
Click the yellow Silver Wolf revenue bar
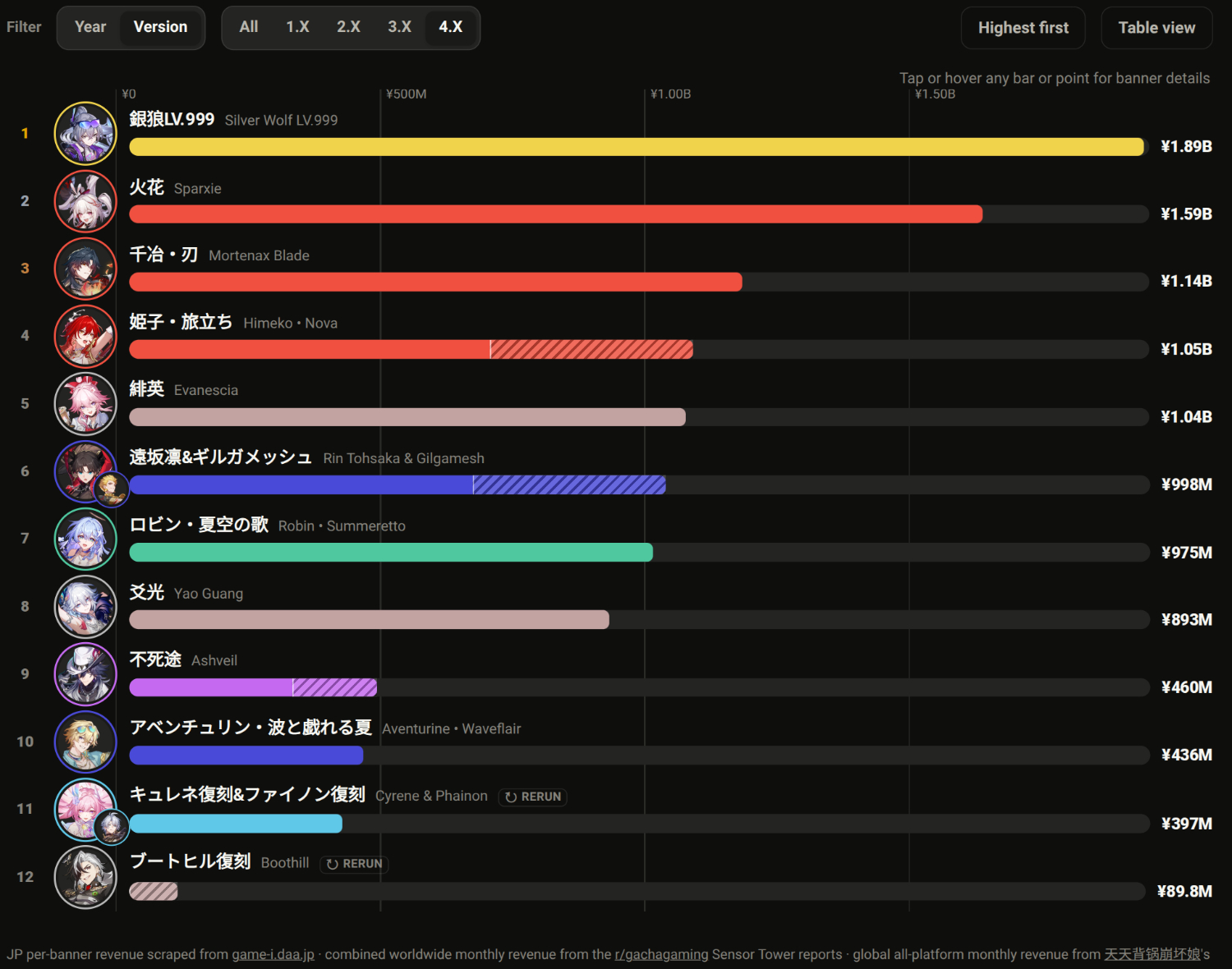click(637, 147)
